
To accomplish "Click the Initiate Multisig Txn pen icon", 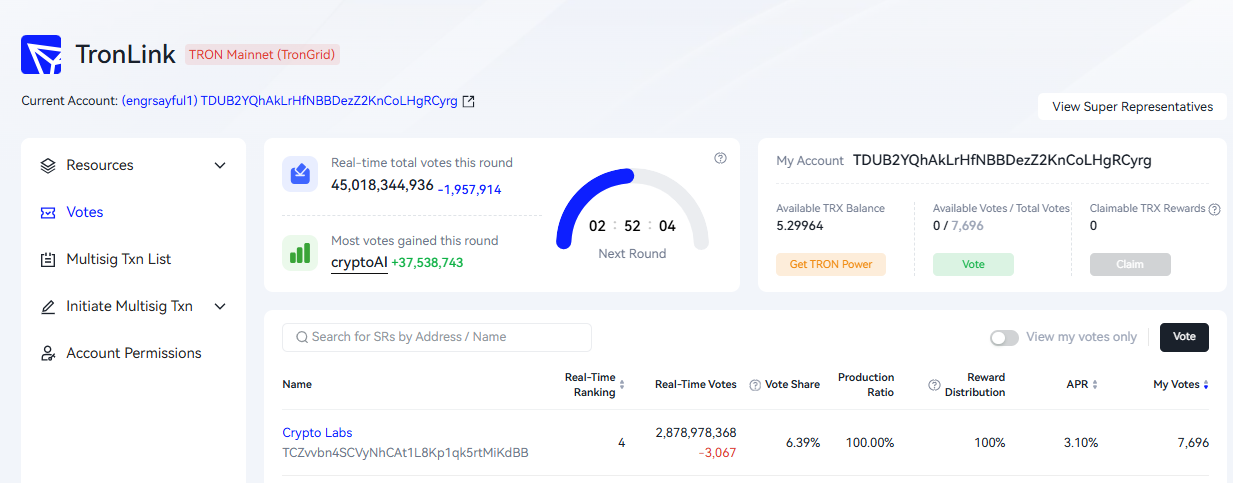I will point(48,307).
